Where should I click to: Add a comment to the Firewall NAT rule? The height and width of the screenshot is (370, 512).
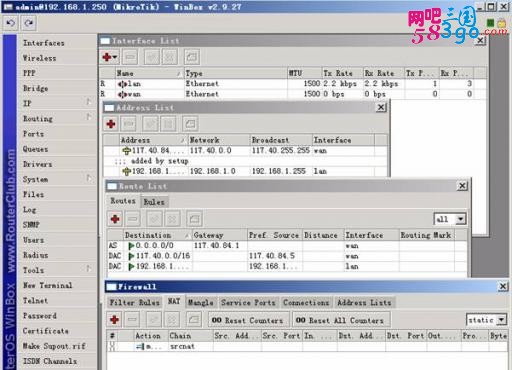click(x=194, y=320)
